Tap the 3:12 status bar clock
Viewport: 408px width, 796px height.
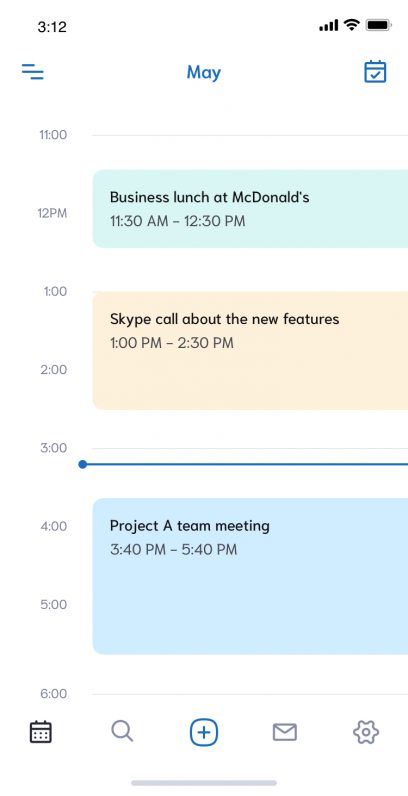(52, 26)
